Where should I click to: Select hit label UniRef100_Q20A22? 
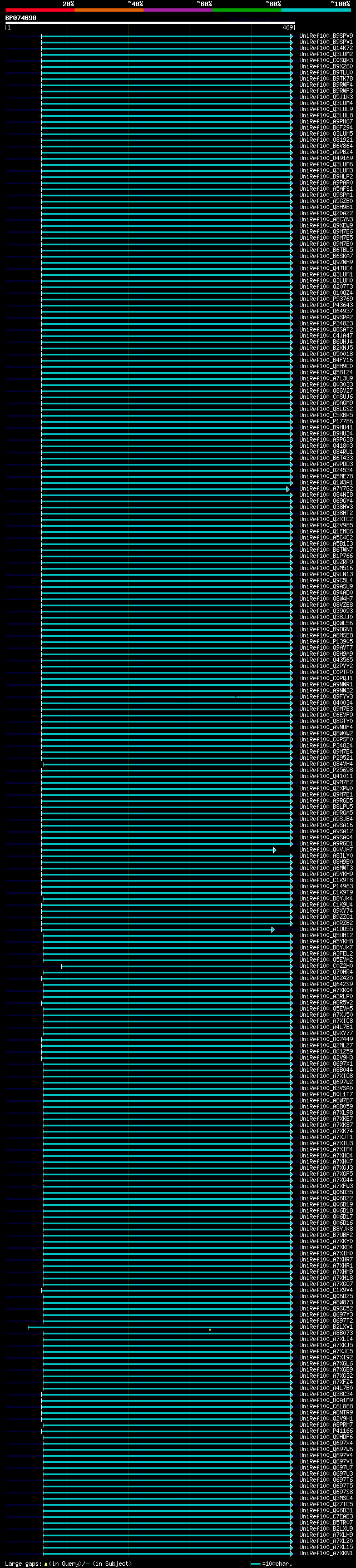(326, 213)
